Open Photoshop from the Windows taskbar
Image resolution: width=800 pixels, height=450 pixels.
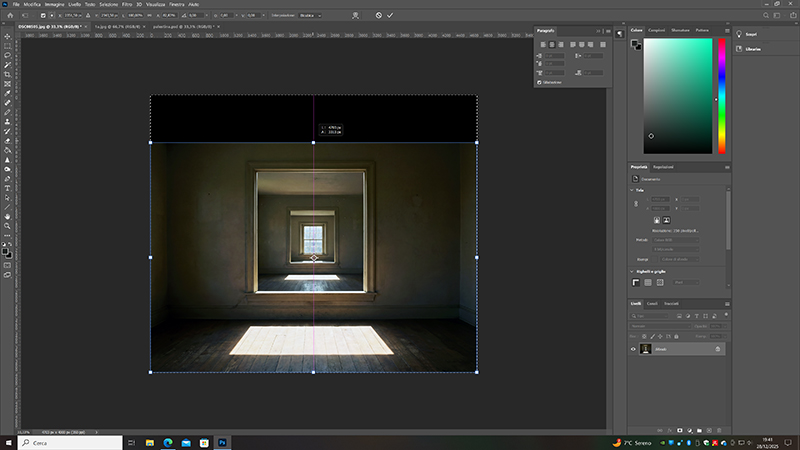click(x=222, y=441)
